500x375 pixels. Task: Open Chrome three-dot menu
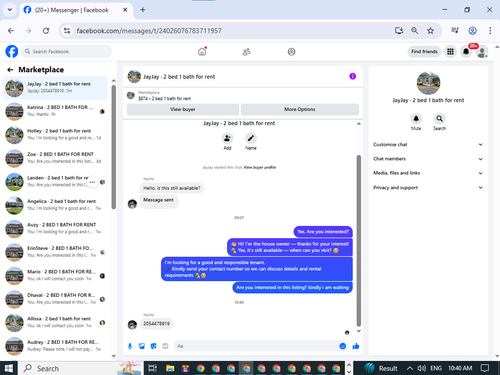[490, 31]
